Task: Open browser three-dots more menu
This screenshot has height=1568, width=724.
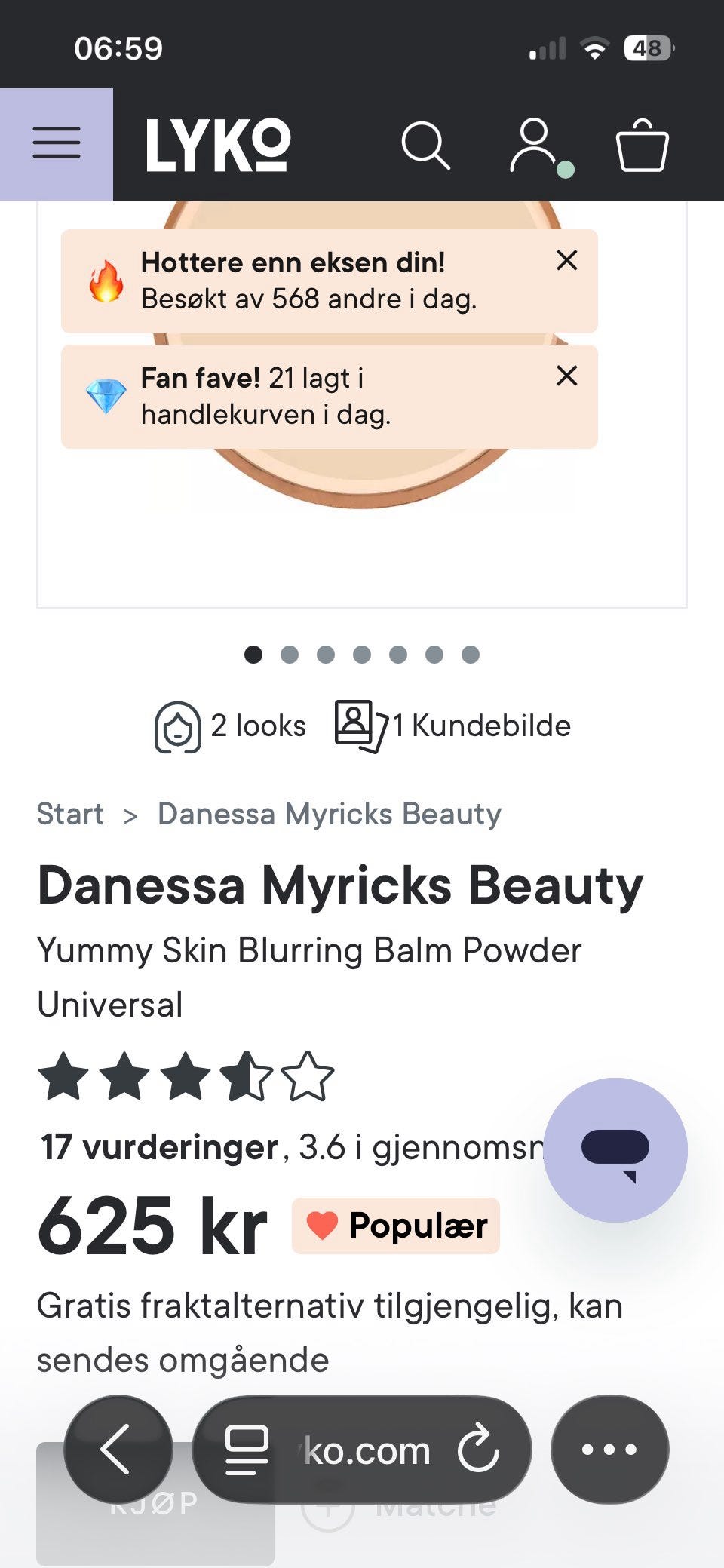Action: [x=609, y=1449]
